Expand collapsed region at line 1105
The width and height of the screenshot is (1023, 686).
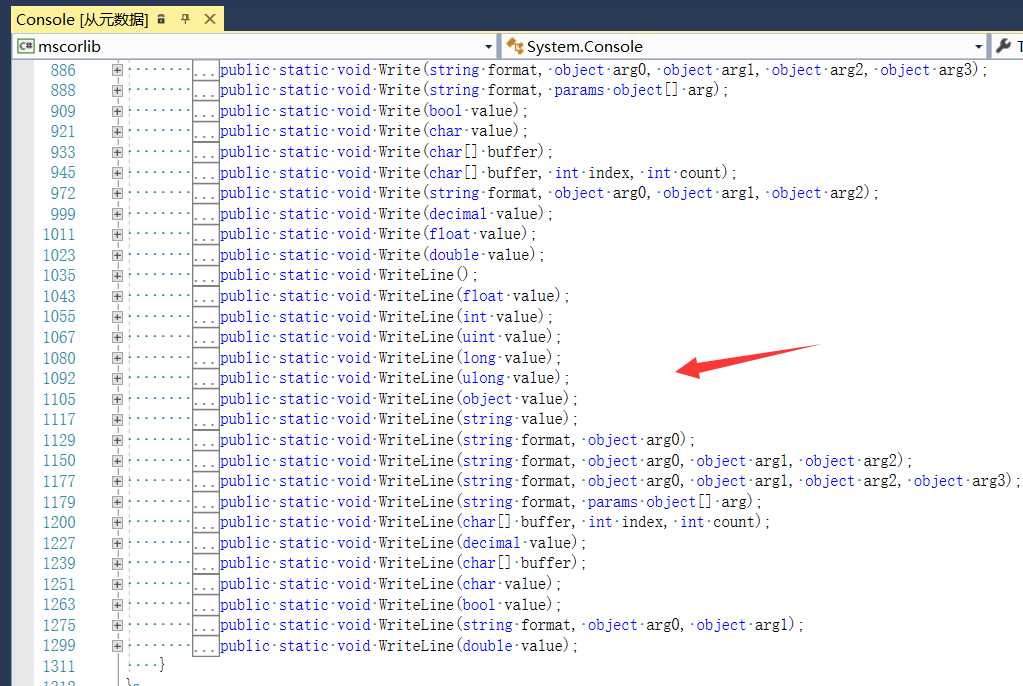click(x=117, y=399)
